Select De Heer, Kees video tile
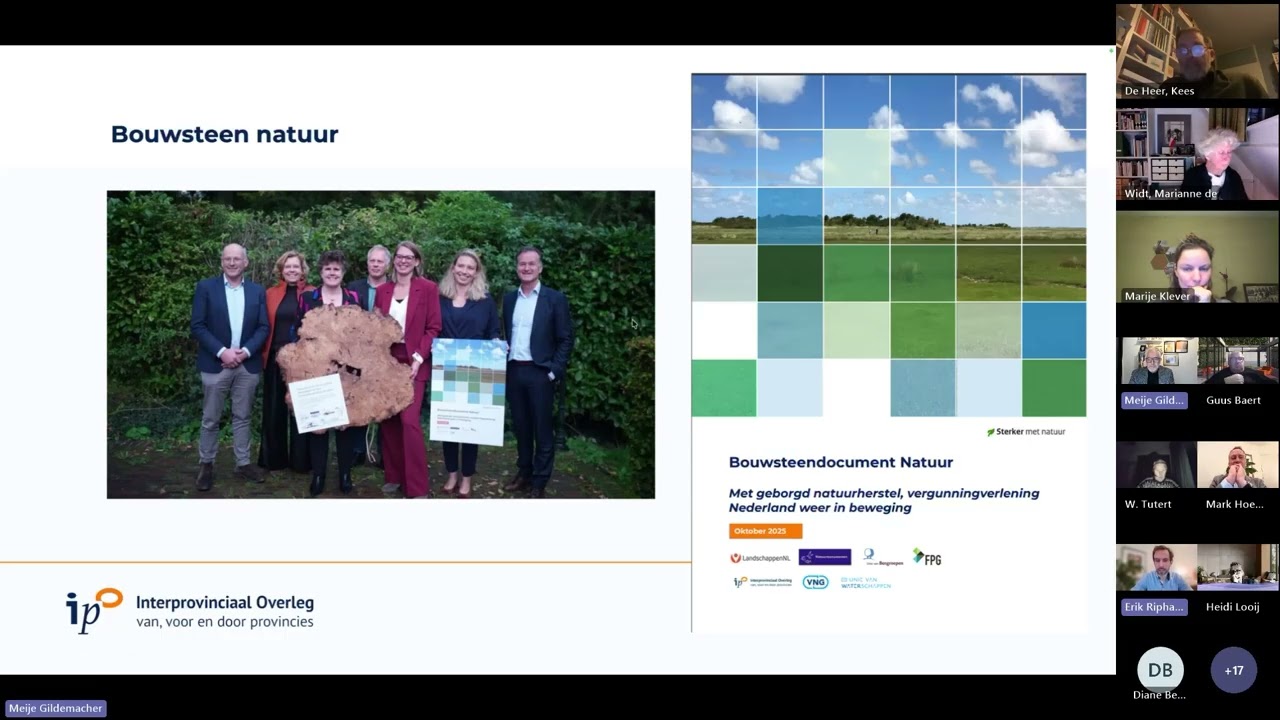The height and width of the screenshot is (720, 1280). [1197, 51]
